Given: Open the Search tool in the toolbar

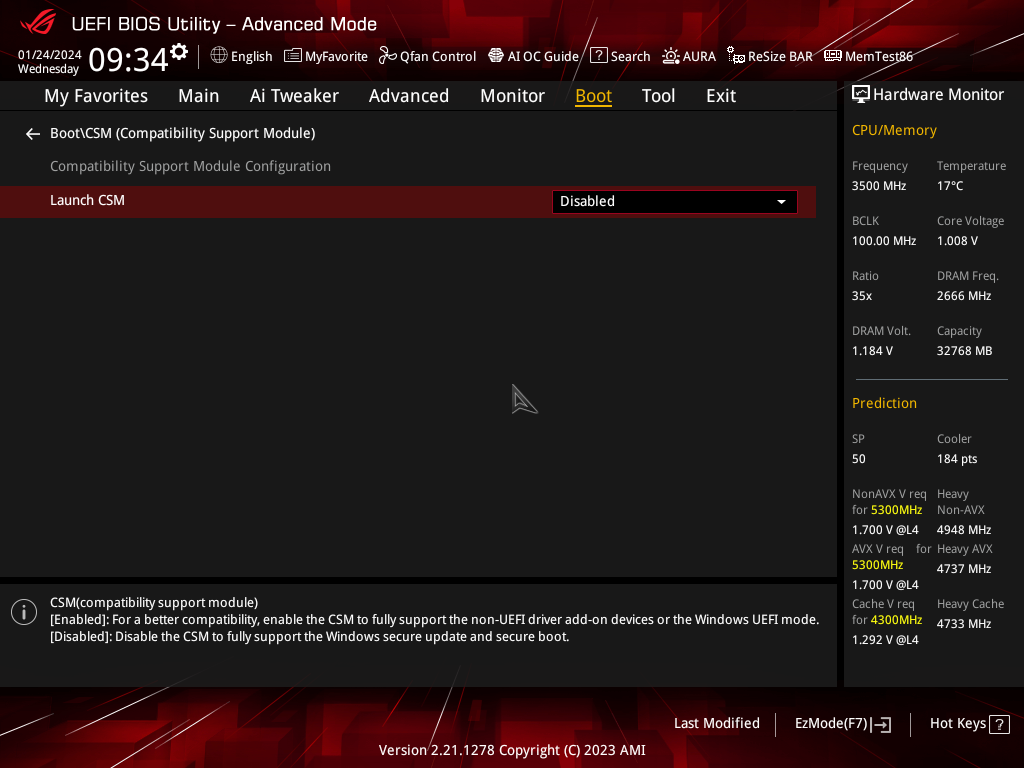Looking at the screenshot, I should click(620, 56).
